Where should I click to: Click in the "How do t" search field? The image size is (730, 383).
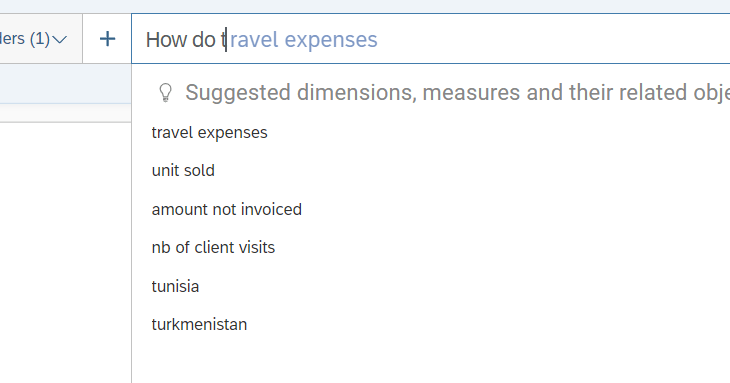tap(431, 39)
